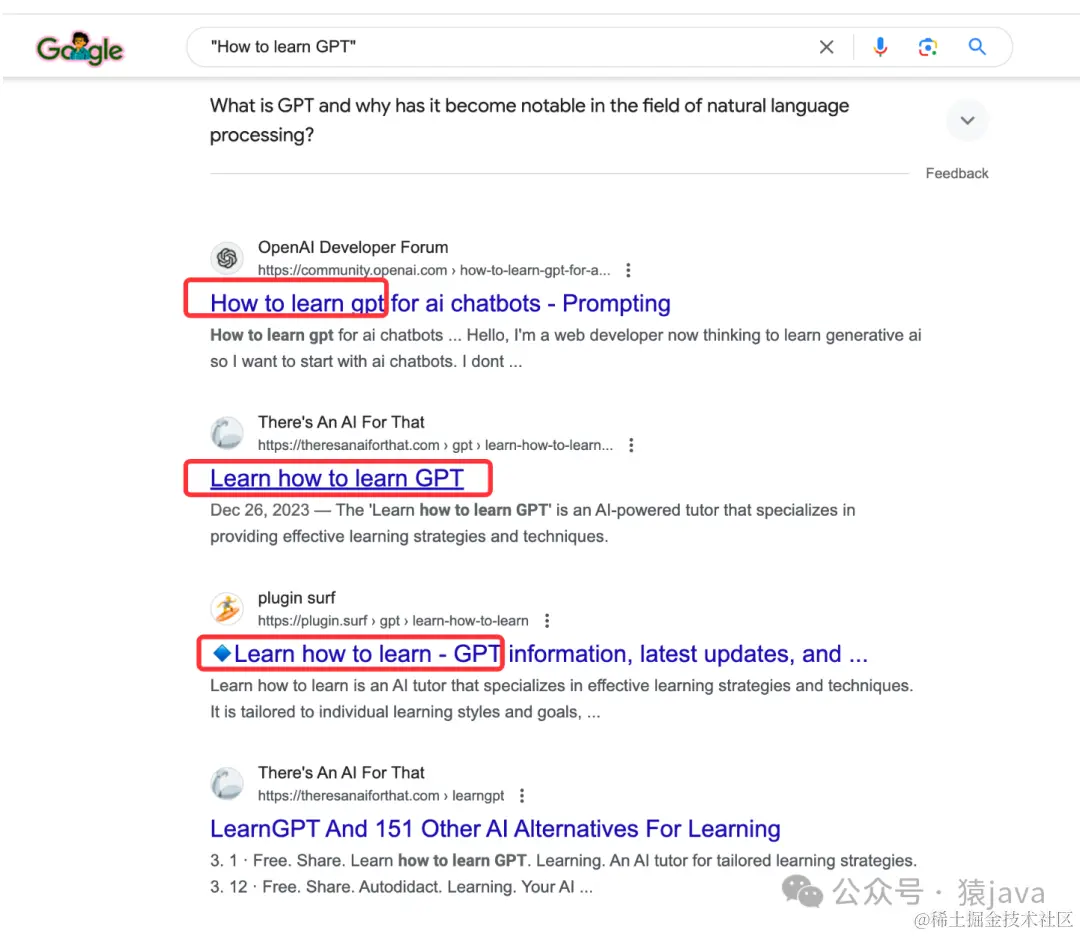This screenshot has width=1080, height=936.
Task: Click the OpenAI Developer Forum favicon
Action: pos(227,258)
